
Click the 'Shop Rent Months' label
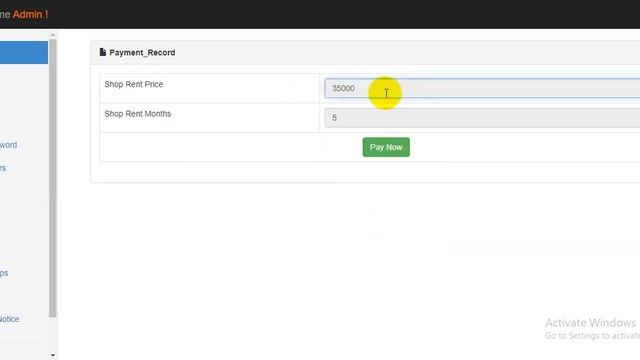tap(138, 114)
